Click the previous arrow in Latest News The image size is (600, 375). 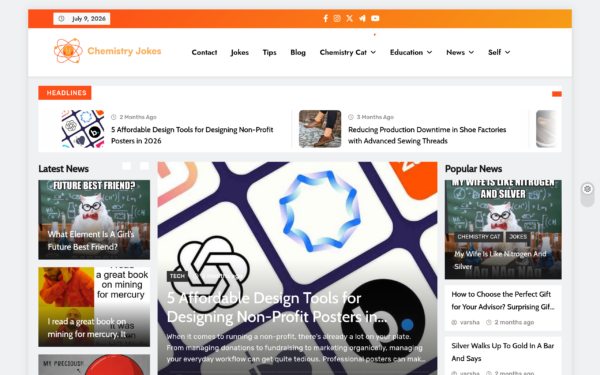pyautogui.click(x=127, y=166)
